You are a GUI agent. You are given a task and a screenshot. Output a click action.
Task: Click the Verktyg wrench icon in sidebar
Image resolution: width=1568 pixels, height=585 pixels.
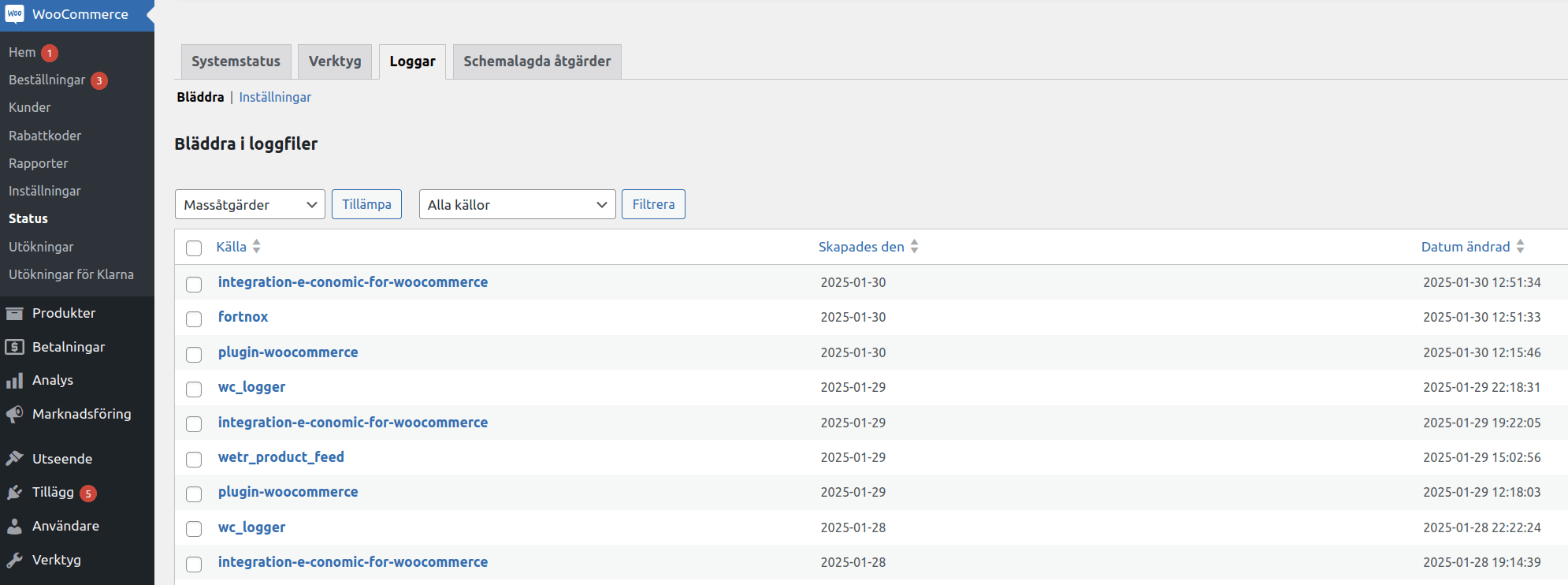tap(14, 561)
